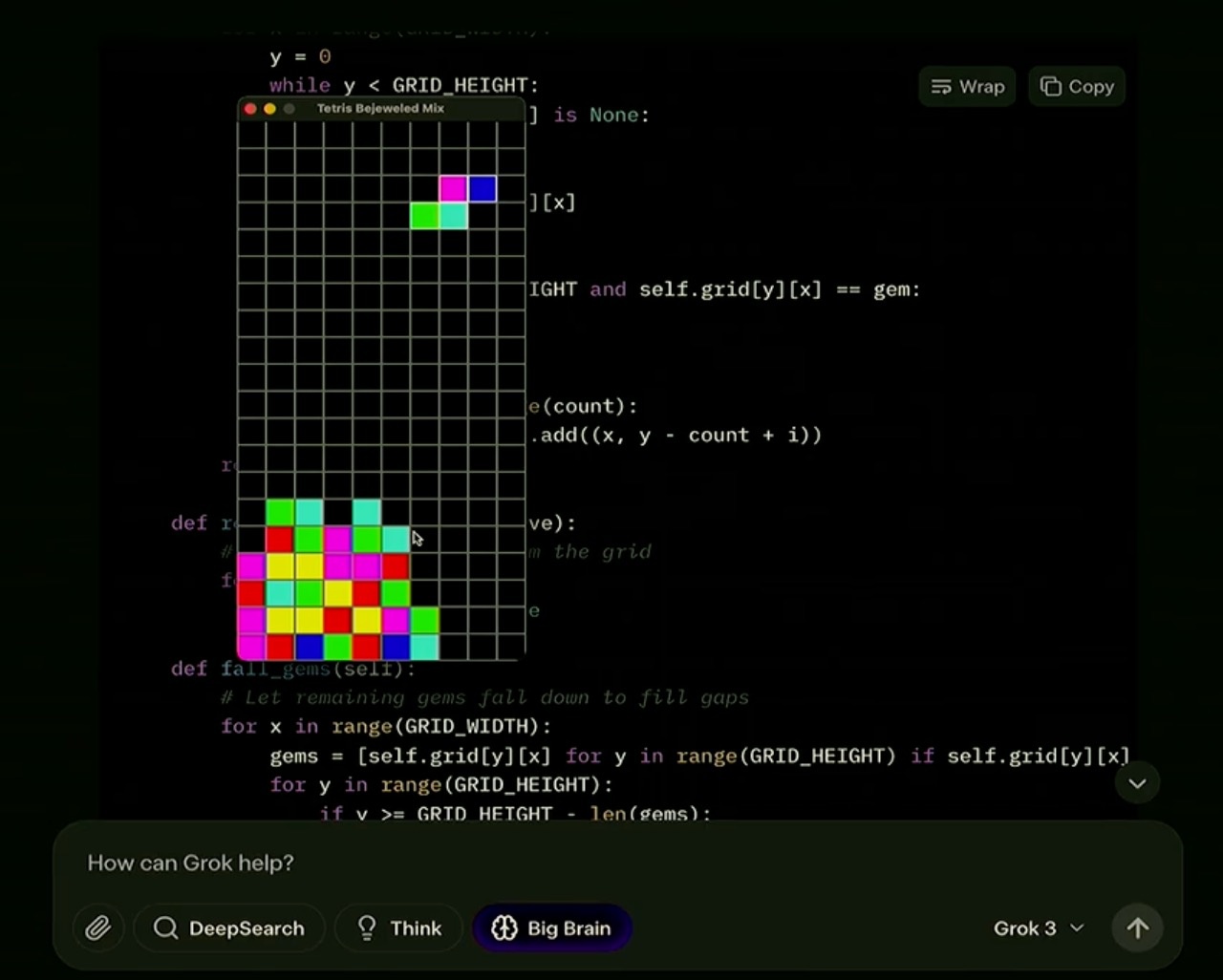The image size is (1223, 980).
Task: Click the paperclip attach file icon
Action: [97, 927]
